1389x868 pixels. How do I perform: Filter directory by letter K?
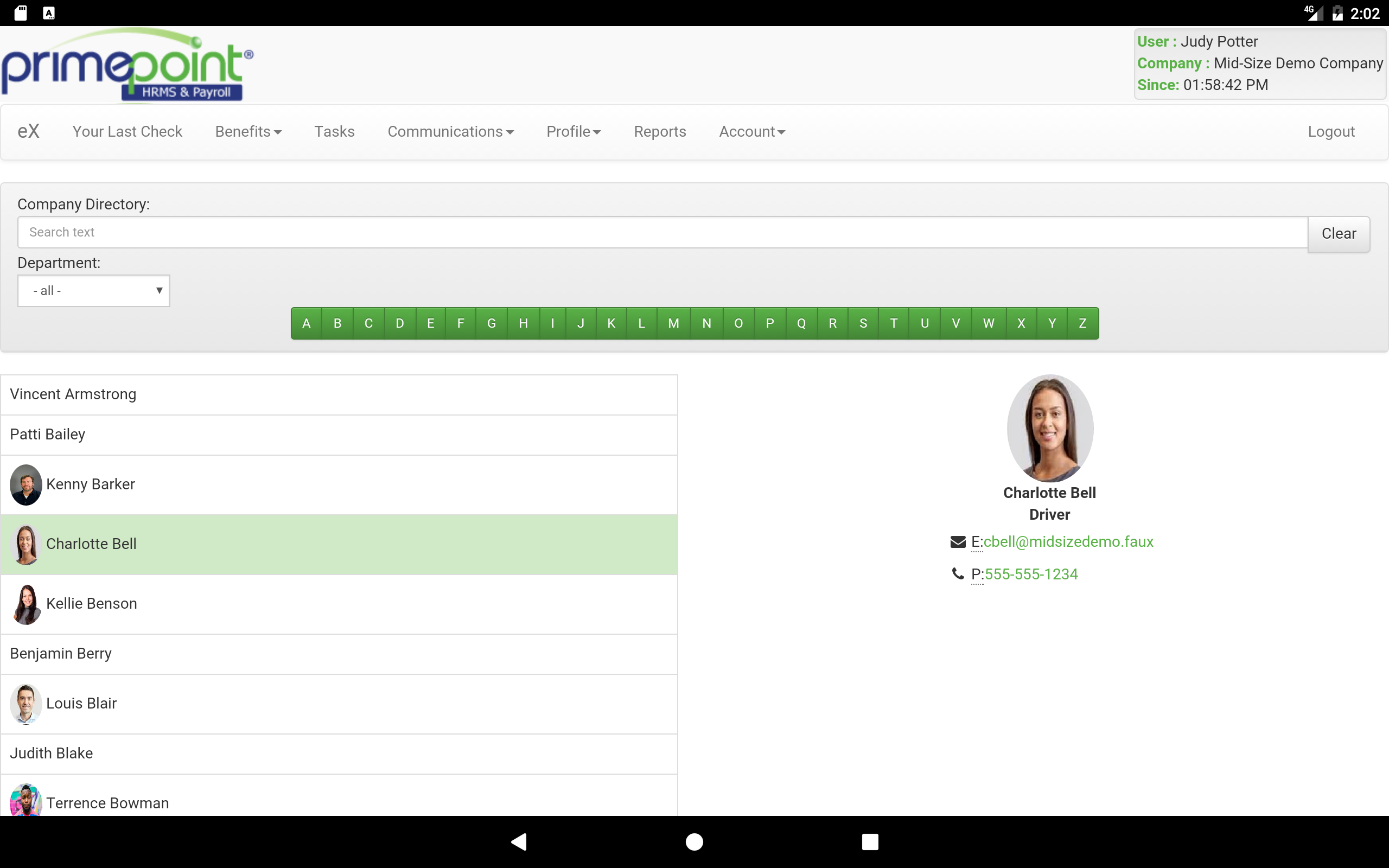tap(611, 323)
